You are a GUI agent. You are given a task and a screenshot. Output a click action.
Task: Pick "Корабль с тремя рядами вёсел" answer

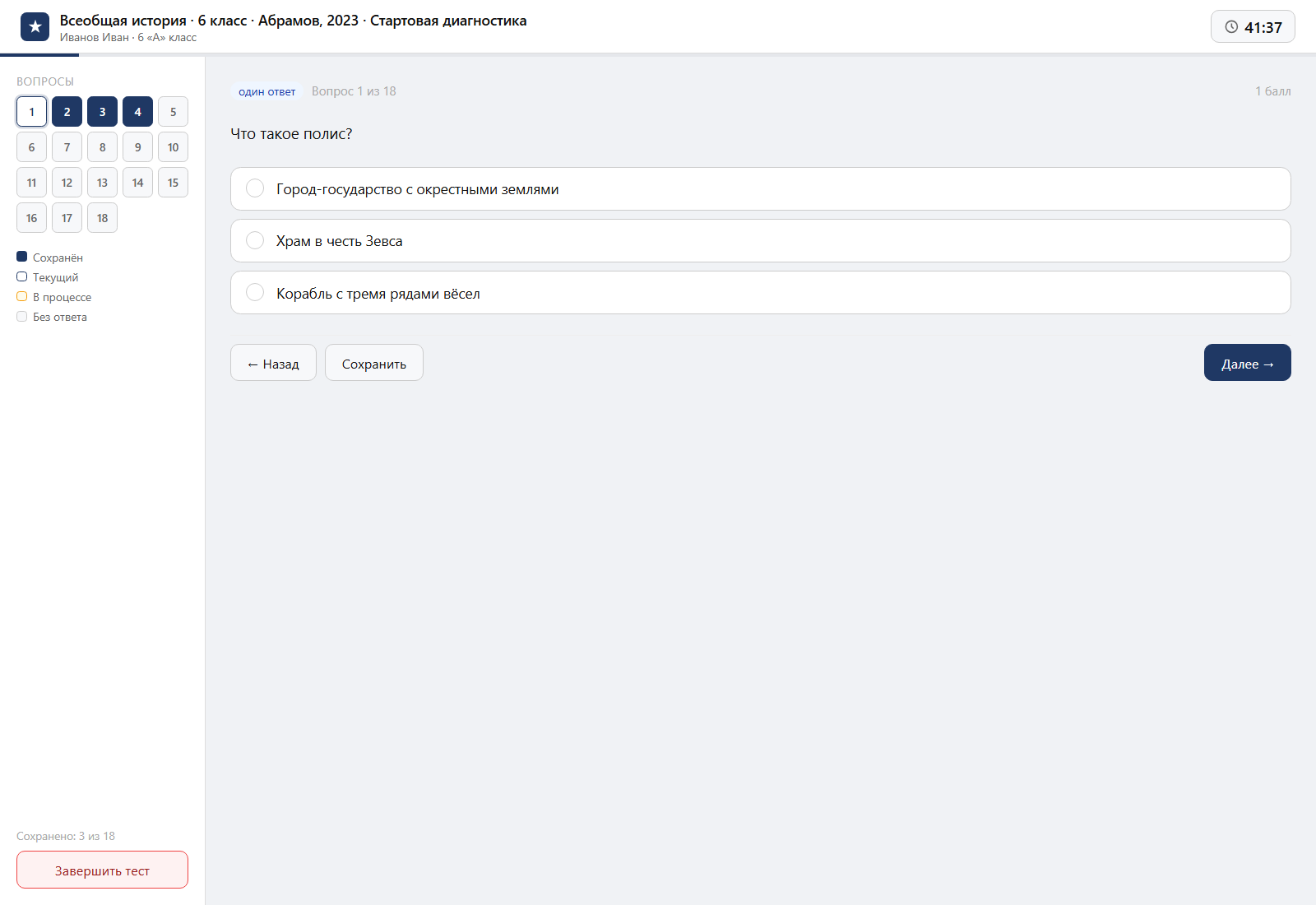[x=760, y=293]
